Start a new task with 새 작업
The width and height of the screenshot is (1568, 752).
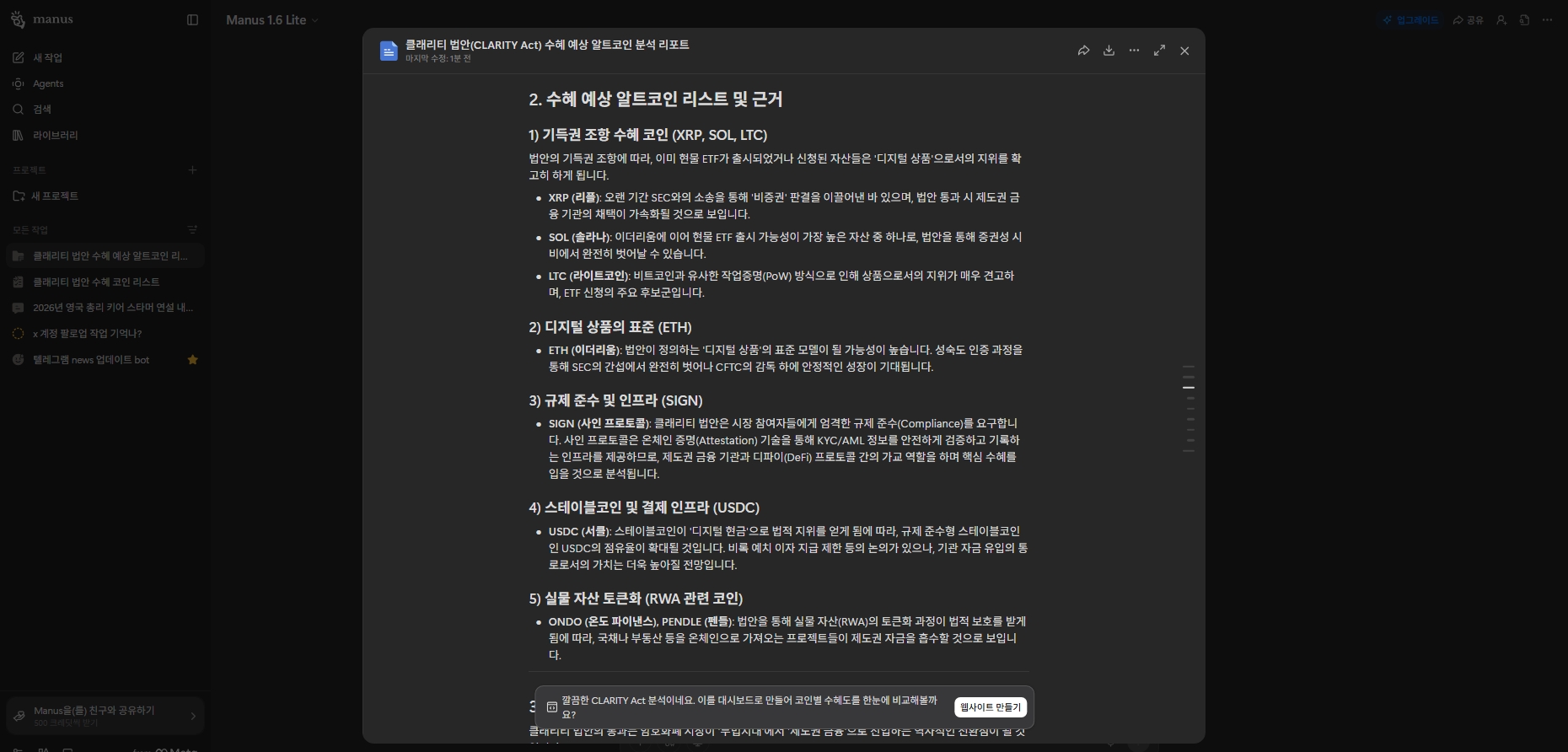point(47,57)
